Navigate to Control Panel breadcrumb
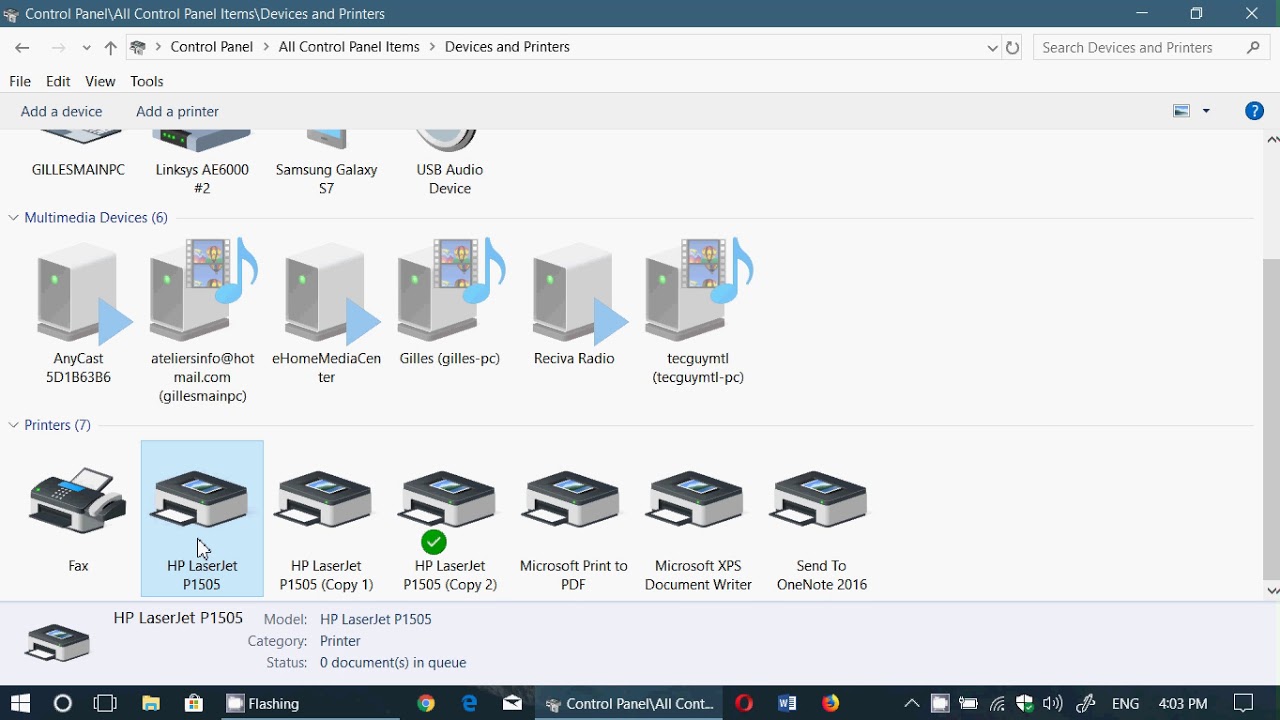 [x=212, y=47]
